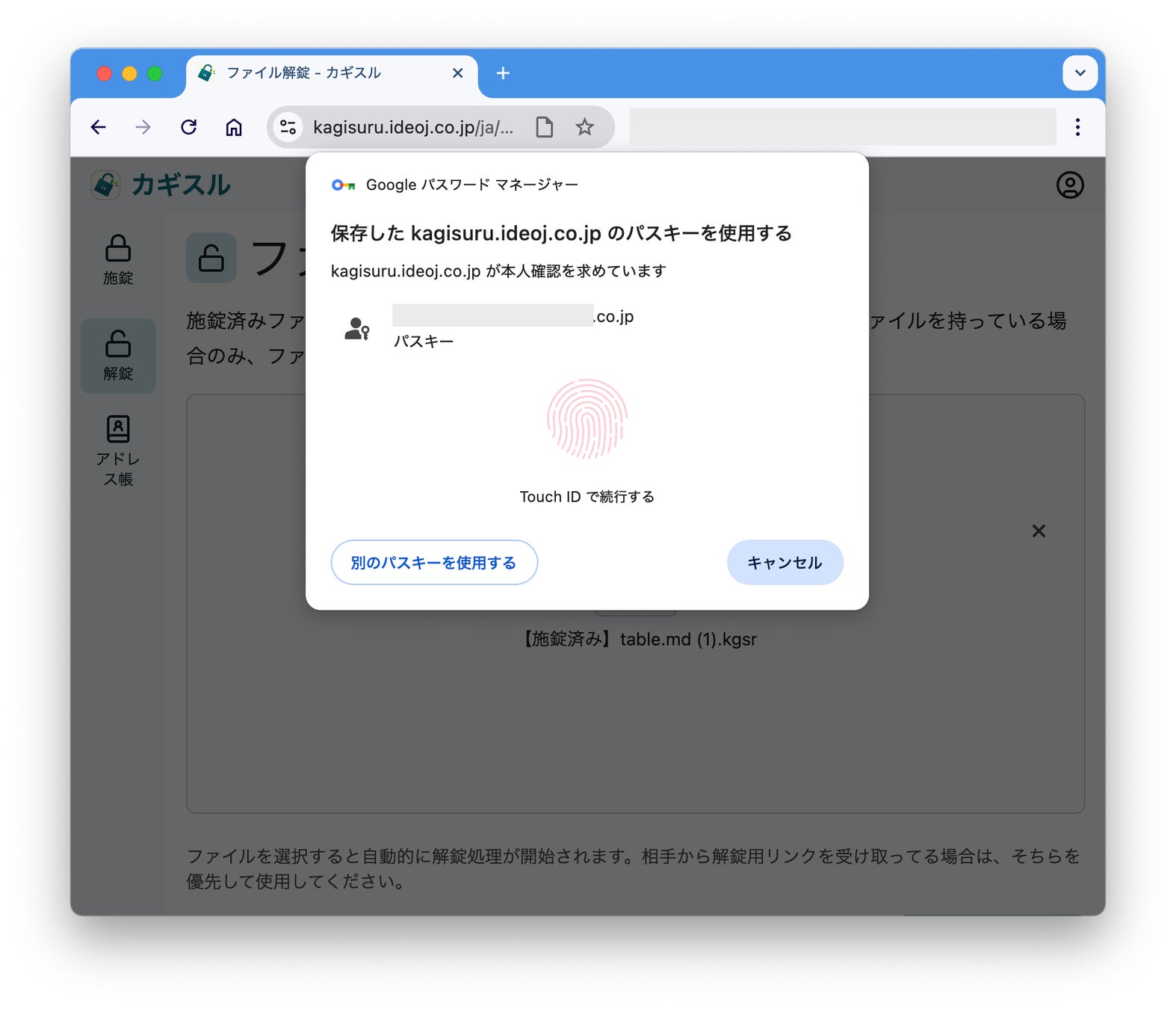Bookmark this page with star icon
The width and height of the screenshot is (1176, 1009).
pyautogui.click(x=585, y=127)
